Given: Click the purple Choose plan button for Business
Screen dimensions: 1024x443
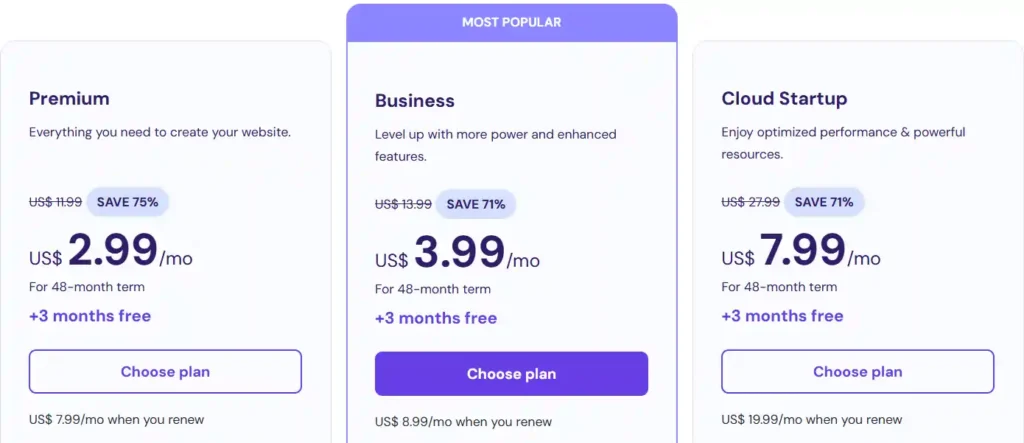Looking at the screenshot, I should [511, 374].
